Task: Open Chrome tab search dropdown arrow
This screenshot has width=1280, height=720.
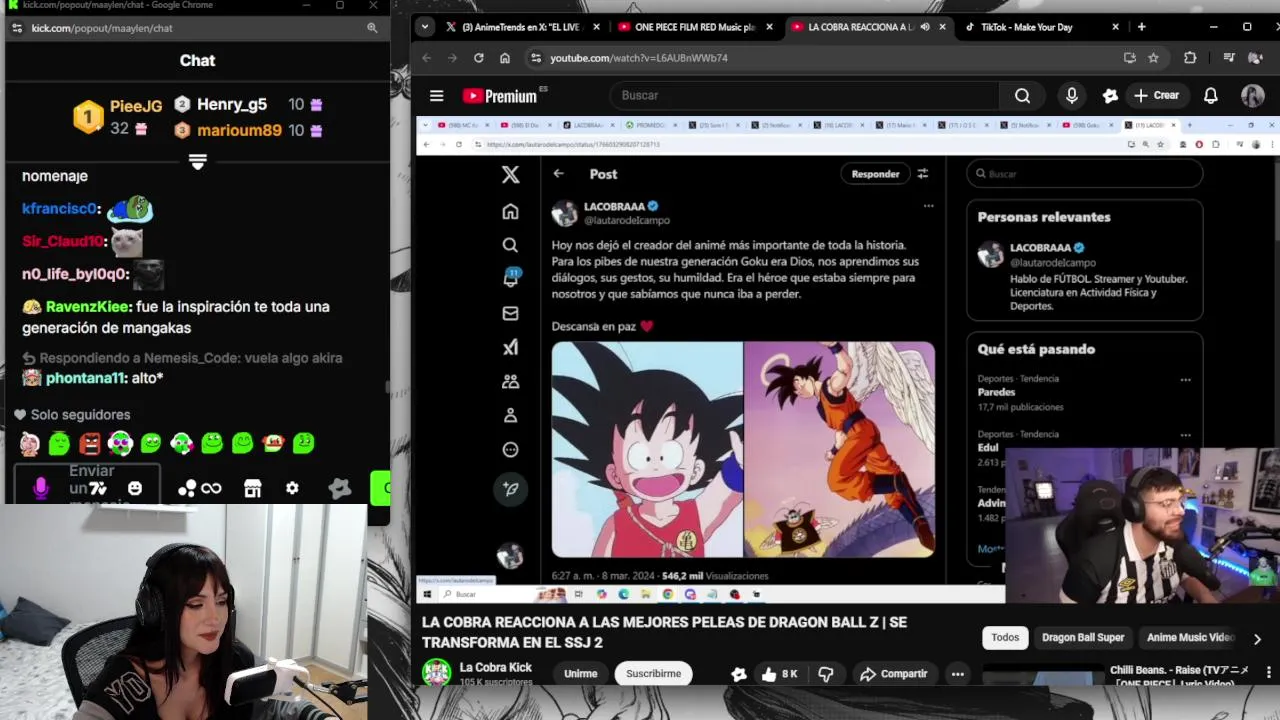Action: (425, 27)
